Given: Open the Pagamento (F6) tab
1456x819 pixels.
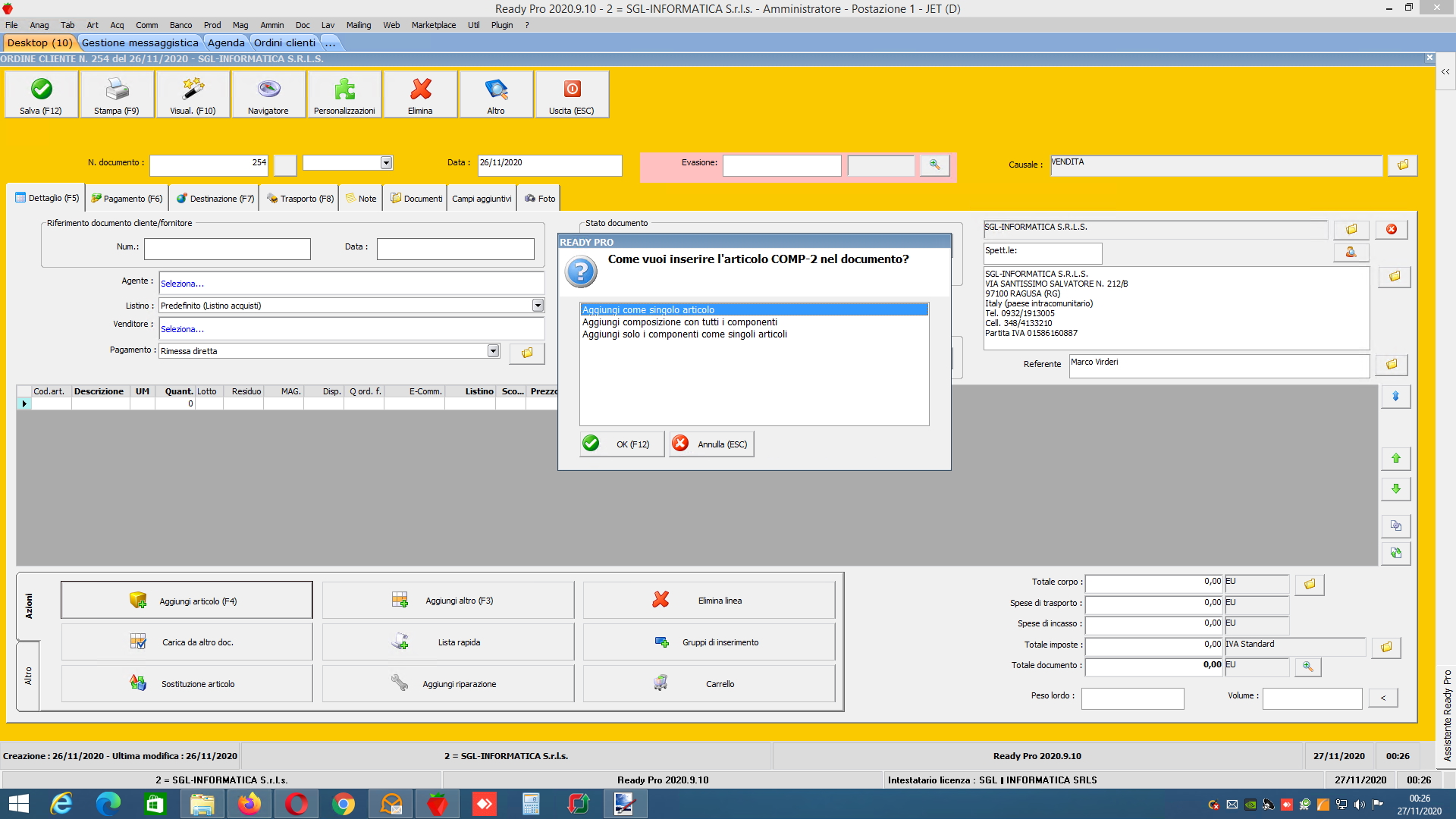Looking at the screenshot, I should [127, 199].
